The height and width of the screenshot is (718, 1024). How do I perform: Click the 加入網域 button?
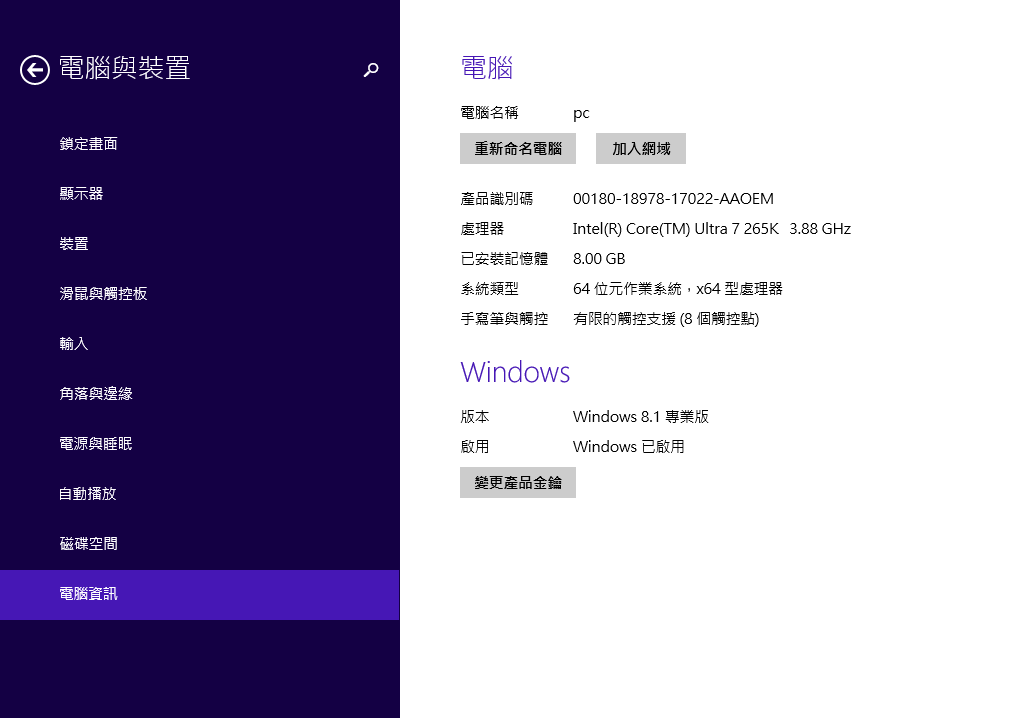(641, 148)
